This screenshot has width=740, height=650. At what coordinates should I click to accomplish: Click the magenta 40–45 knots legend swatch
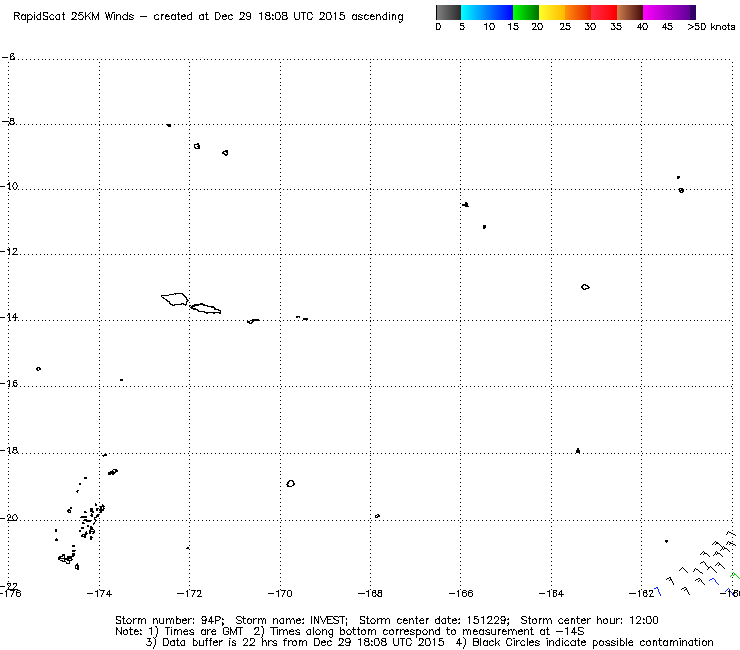656,12
